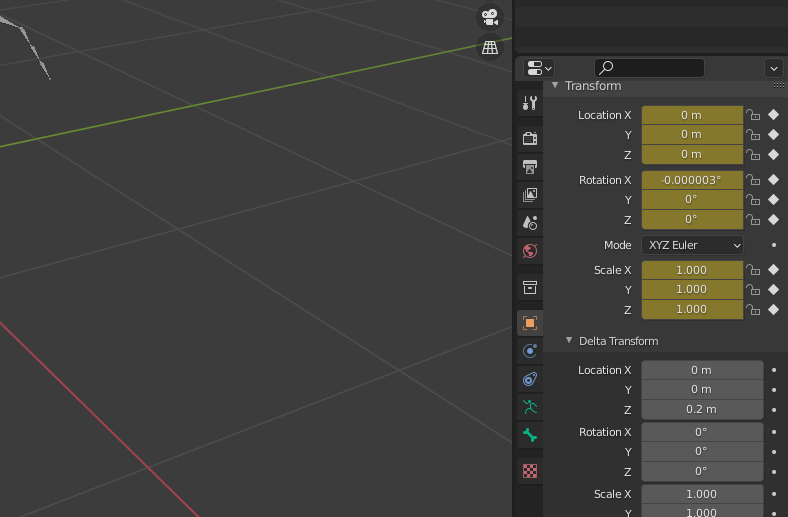
Task: Open the View Layer properties tab
Action: click(530, 195)
